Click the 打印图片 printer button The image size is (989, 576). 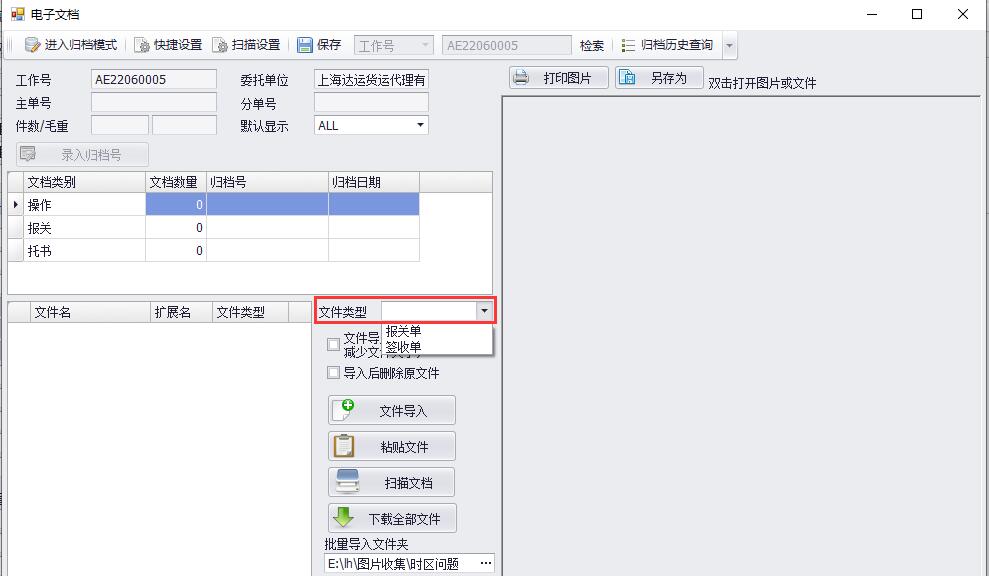(559, 78)
